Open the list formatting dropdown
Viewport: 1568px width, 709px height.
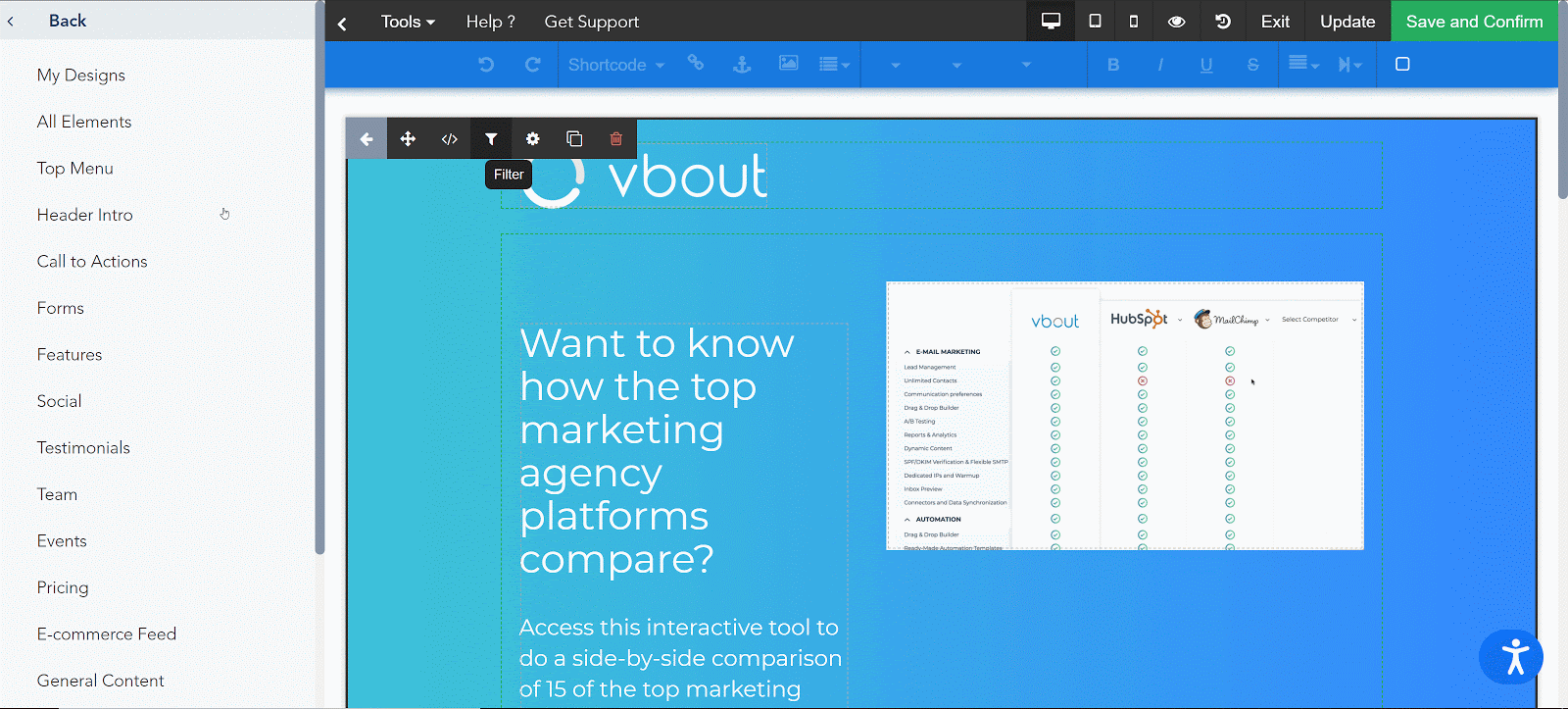point(834,65)
